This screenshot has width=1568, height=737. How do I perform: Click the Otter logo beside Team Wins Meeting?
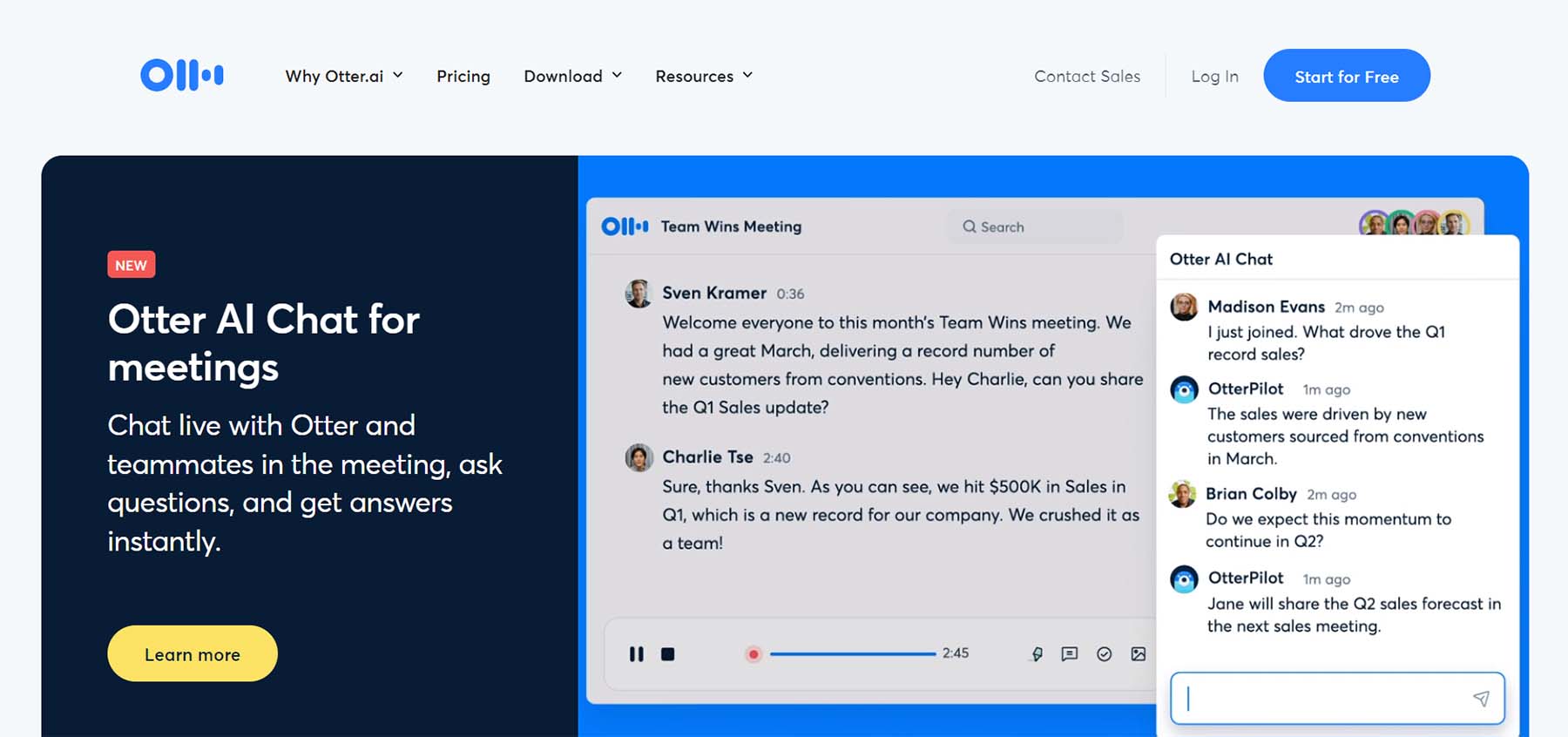click(x=625, y=227)
